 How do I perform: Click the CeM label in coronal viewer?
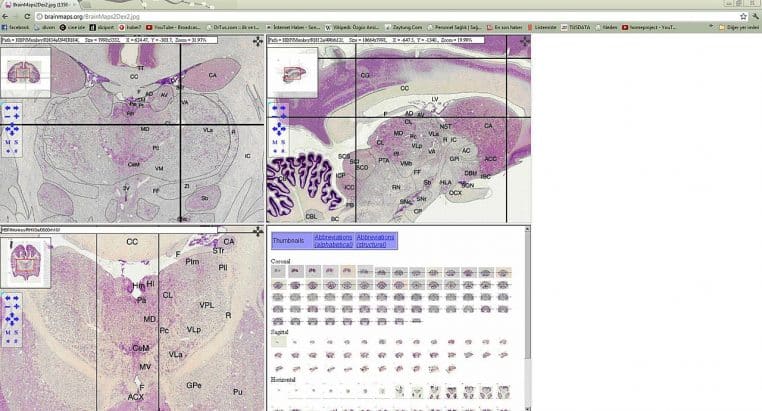tap(134, 164)
